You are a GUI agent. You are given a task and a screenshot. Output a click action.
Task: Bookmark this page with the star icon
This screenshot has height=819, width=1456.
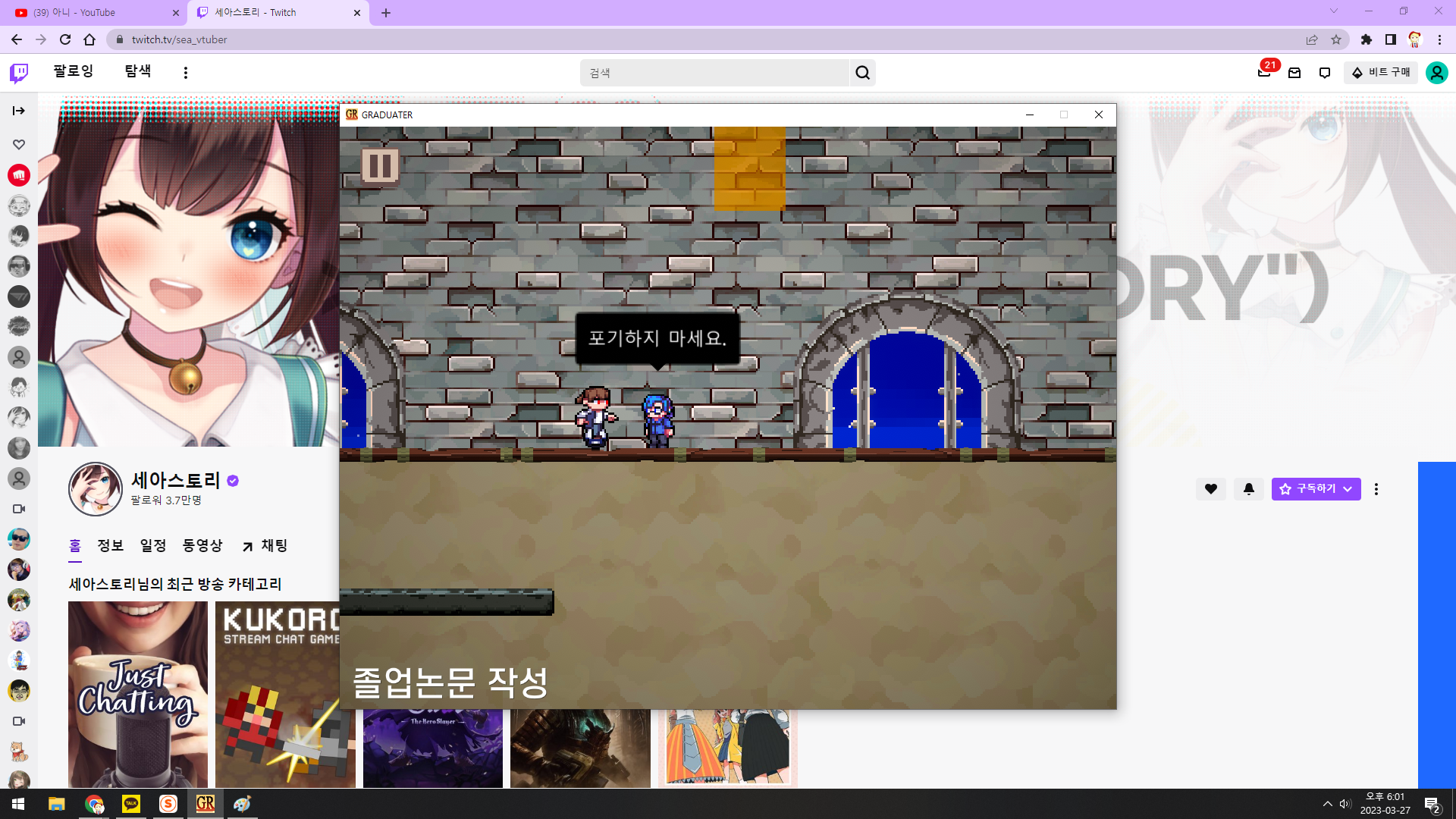coord(1336,39)
